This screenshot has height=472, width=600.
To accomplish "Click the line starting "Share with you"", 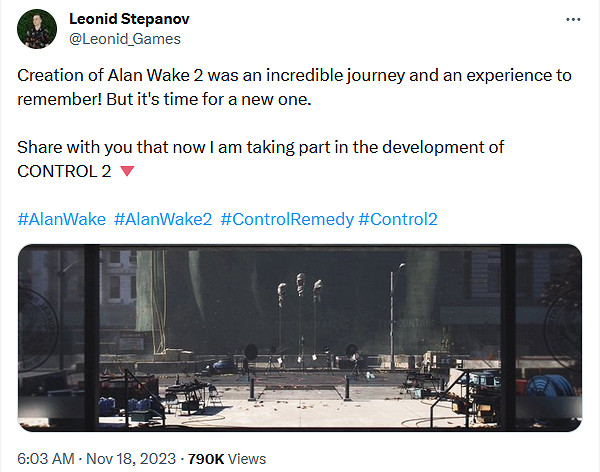I will pyautogui.click(x=260, y=148).
